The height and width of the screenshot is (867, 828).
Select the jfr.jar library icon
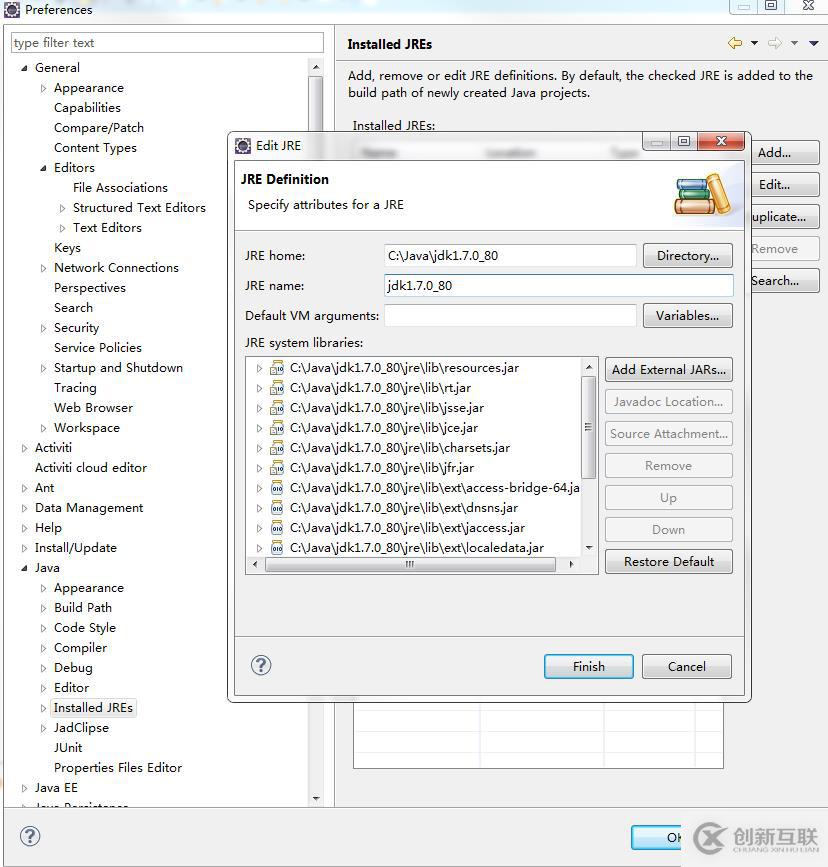(277, 468)
